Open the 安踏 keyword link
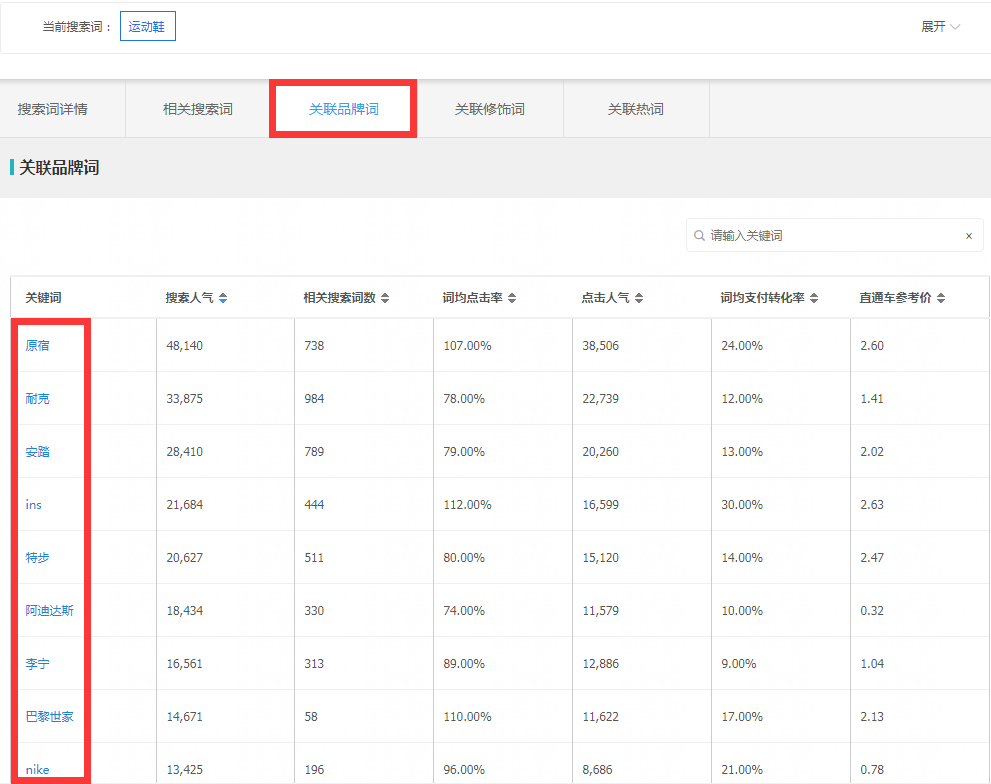Viewport: 991px width, 784px height. tap(37, 452)
